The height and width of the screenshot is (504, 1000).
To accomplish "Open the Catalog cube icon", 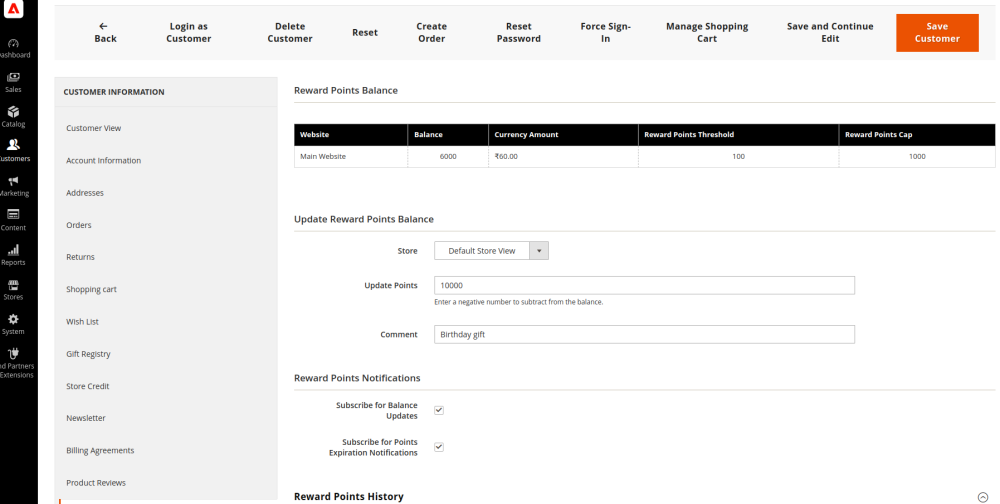I will click(13, 112).
